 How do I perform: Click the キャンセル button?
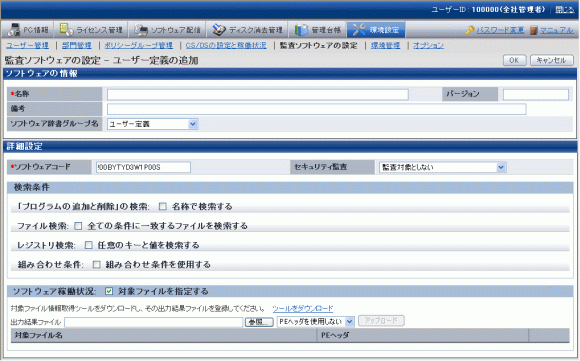(x=552, y=60)
